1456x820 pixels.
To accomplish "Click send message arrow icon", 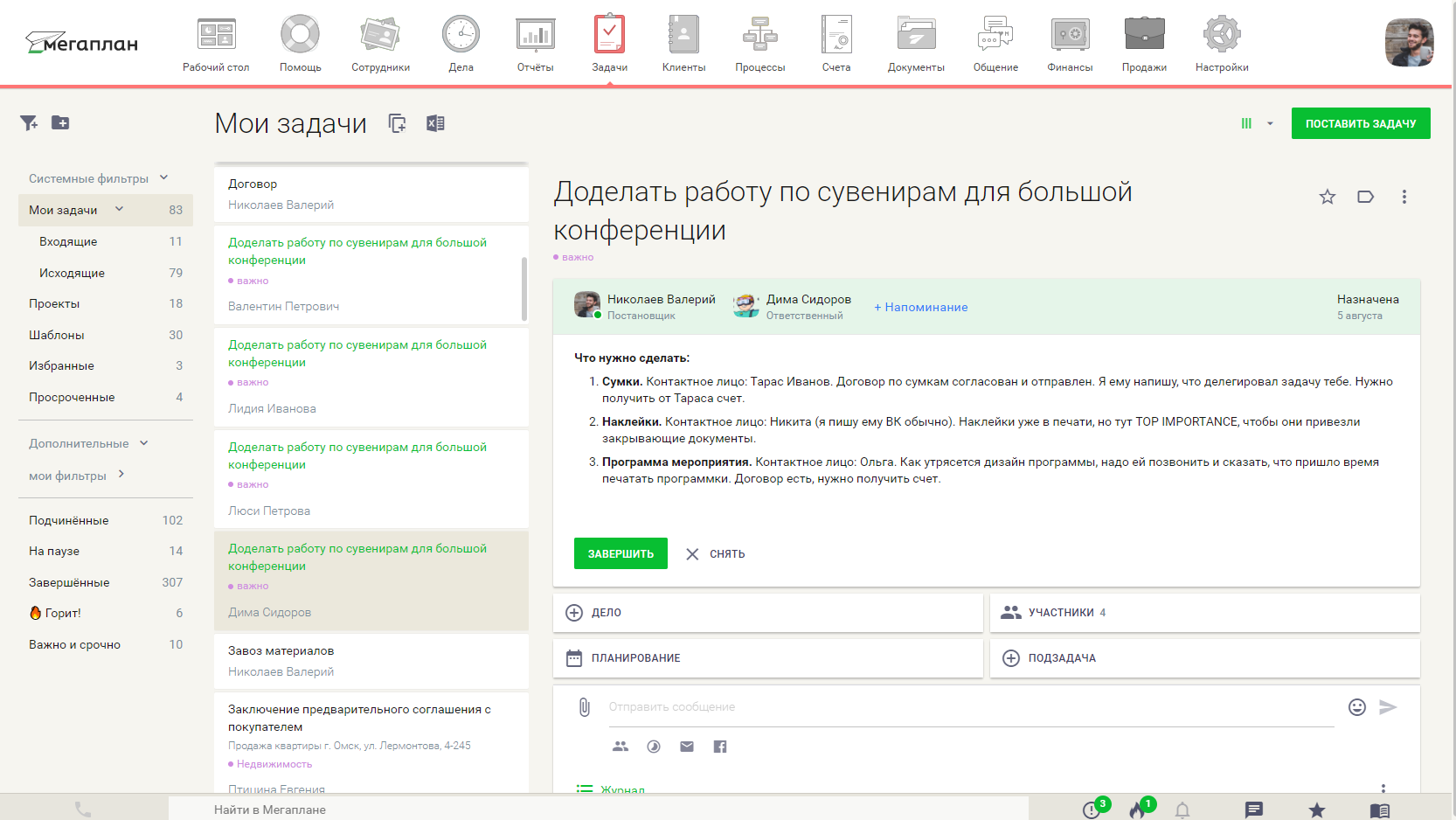I will coord(1388,707).
